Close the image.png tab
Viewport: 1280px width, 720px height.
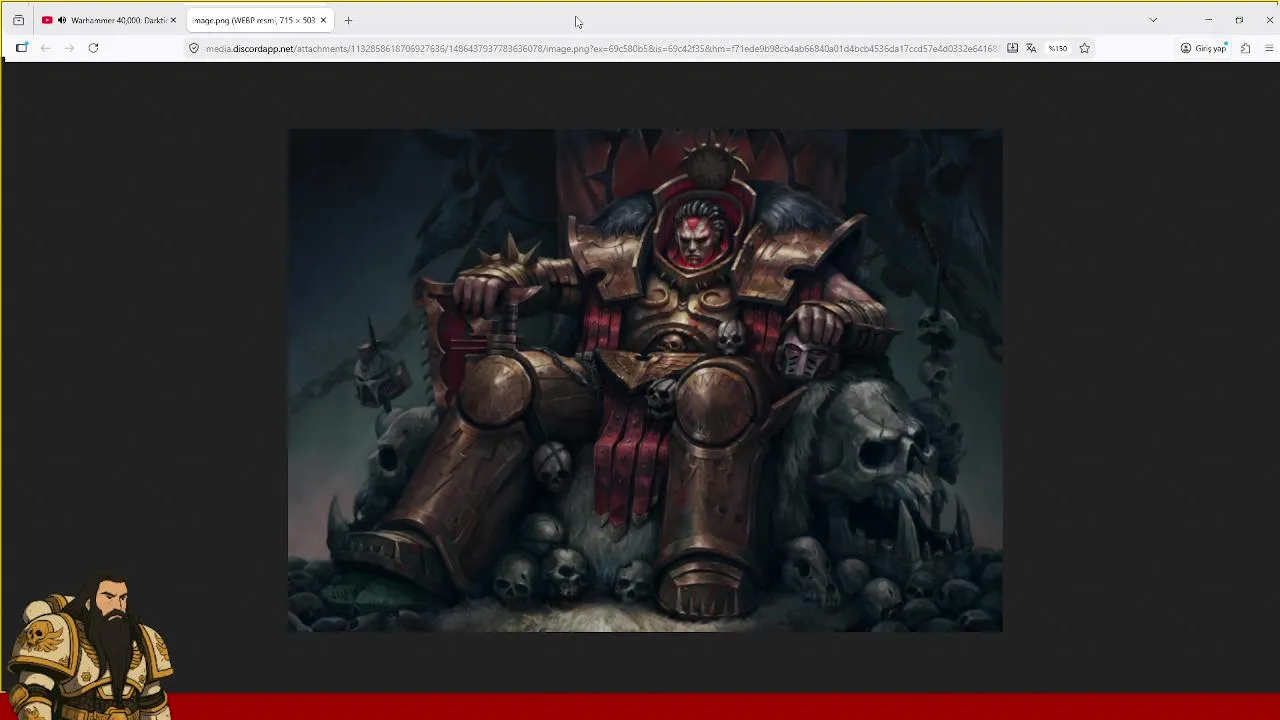click(x=323, y=20)
